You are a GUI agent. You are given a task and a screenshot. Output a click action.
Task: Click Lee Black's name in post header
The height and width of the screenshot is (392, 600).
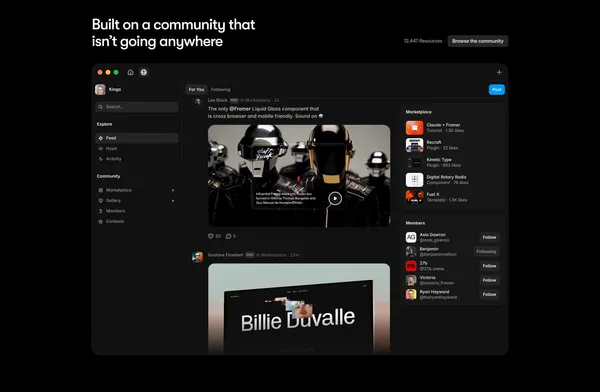click(x=217, y=100)
